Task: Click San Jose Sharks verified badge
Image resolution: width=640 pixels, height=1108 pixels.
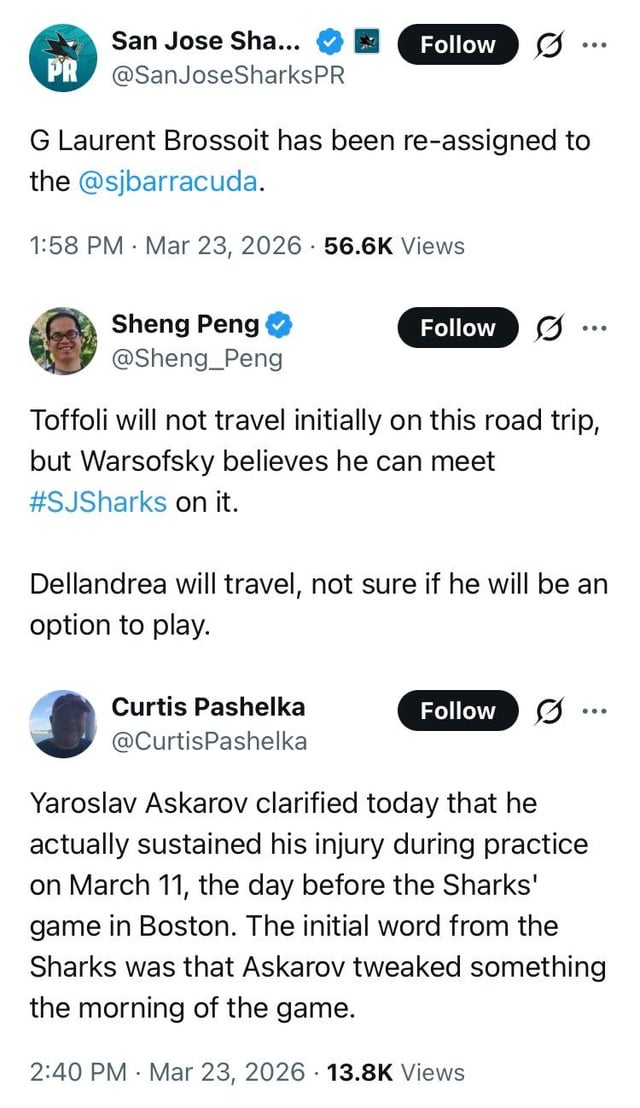Action: 330,42
